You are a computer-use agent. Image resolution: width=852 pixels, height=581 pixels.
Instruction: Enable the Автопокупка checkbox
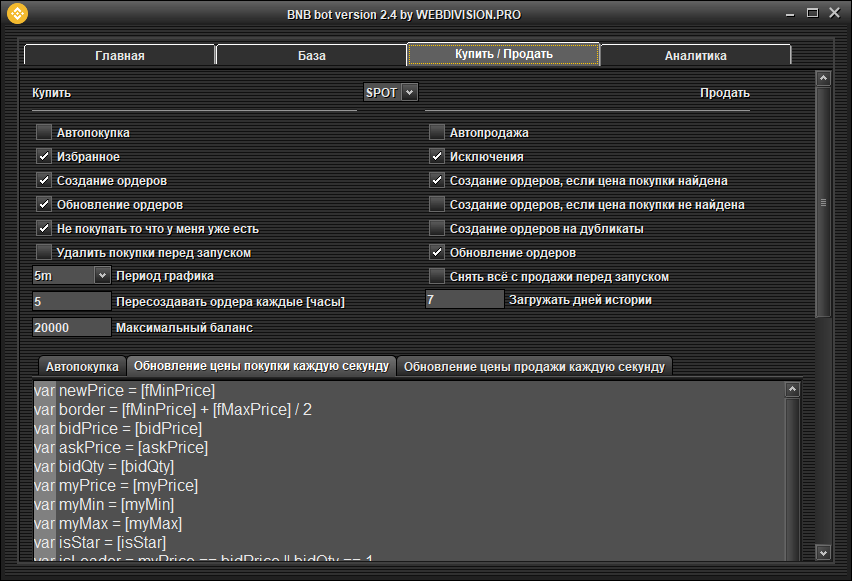44,132
